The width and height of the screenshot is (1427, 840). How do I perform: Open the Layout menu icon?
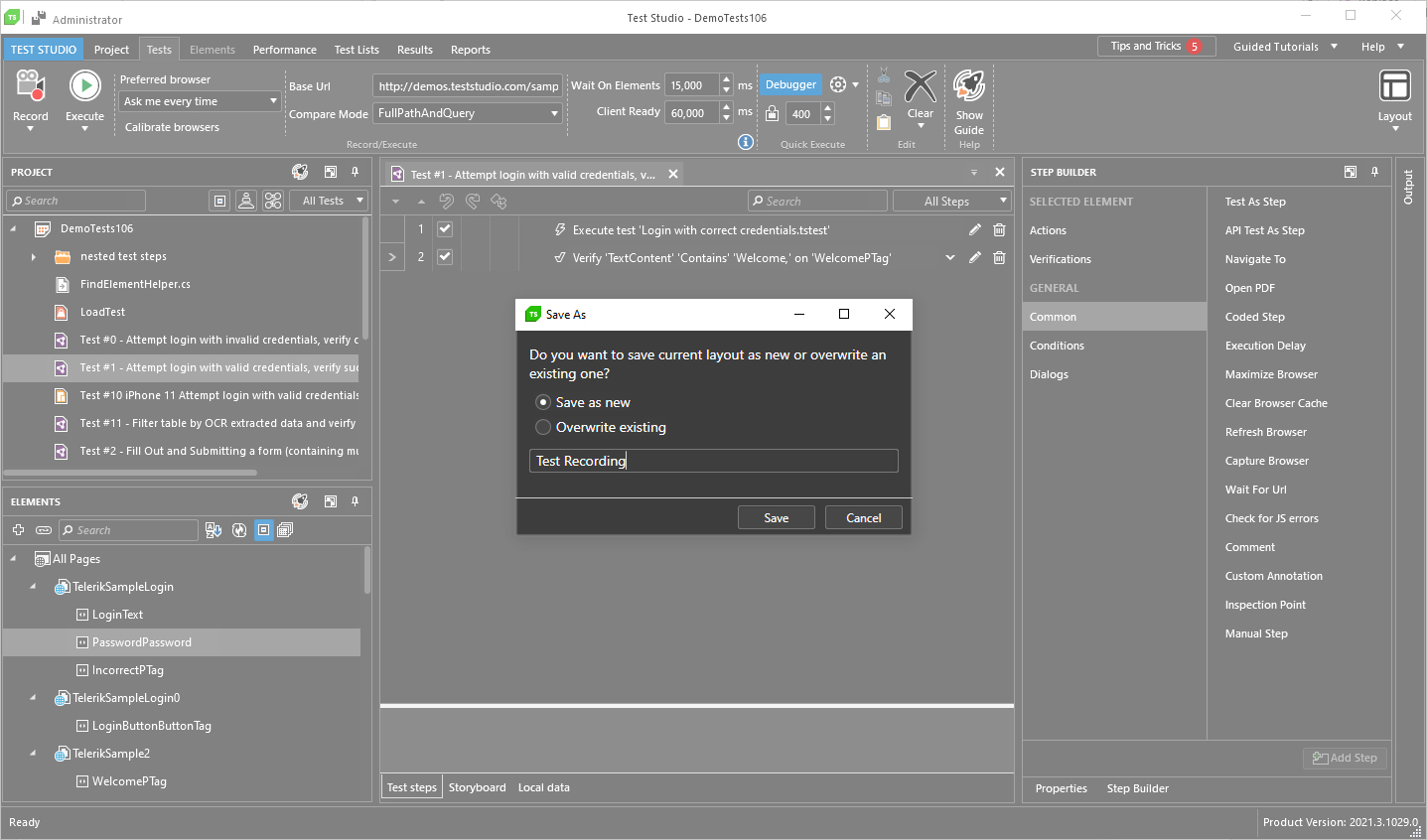(x=1394, y=86)
